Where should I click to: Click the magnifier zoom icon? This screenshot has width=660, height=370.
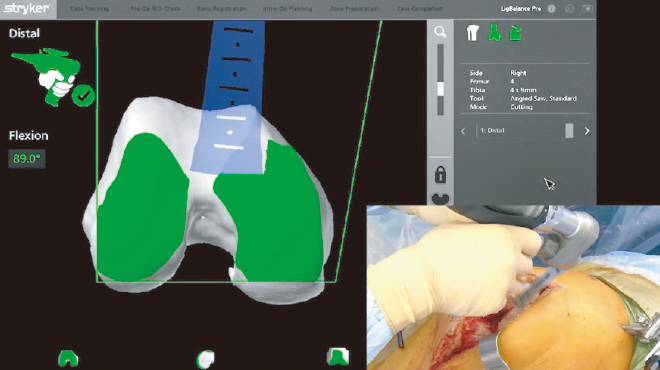click(440, 32)
